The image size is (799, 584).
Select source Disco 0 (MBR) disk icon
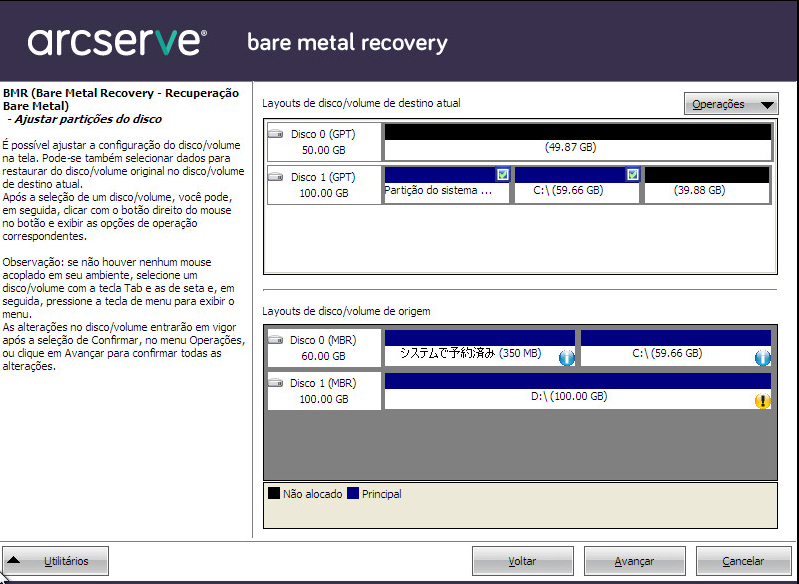tap(276, 340)
